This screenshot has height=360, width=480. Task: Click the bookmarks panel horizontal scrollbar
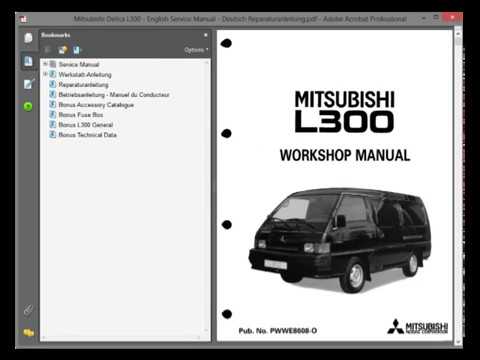(x=121, y=338)
